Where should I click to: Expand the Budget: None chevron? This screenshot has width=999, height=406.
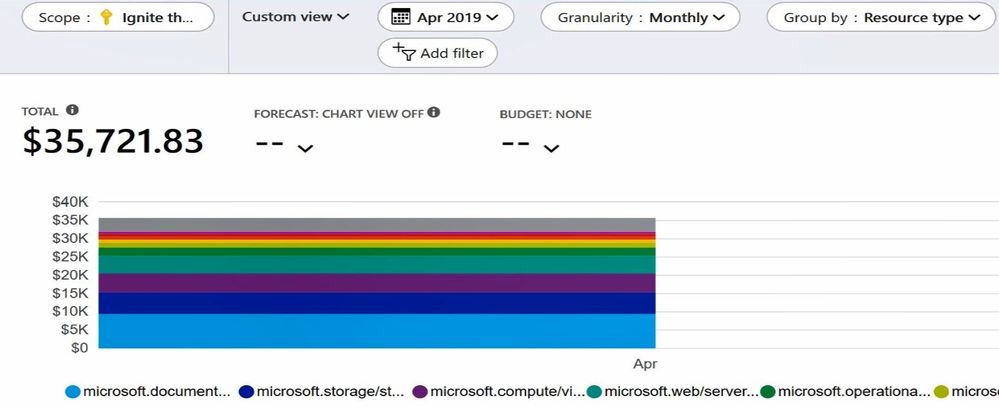click(x=551, y=149)
